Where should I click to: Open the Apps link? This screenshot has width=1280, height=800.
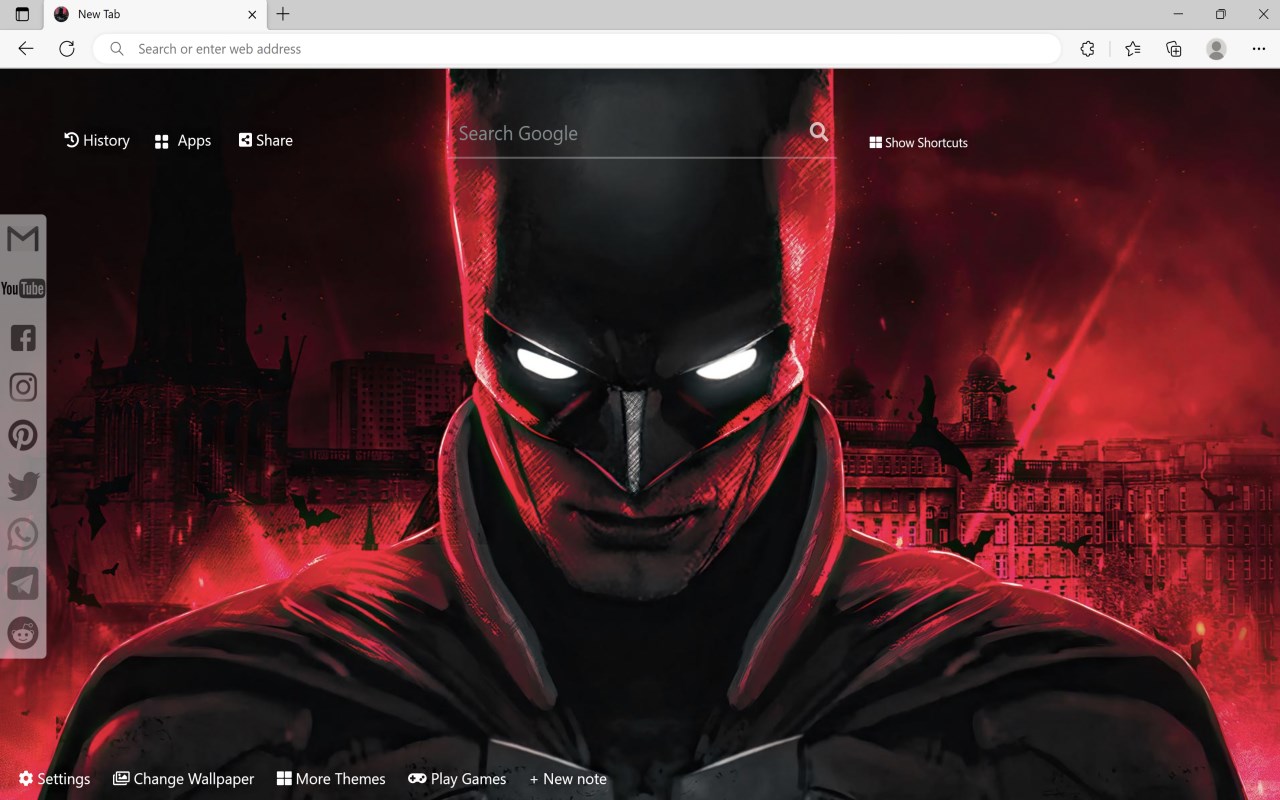(183, 141)
